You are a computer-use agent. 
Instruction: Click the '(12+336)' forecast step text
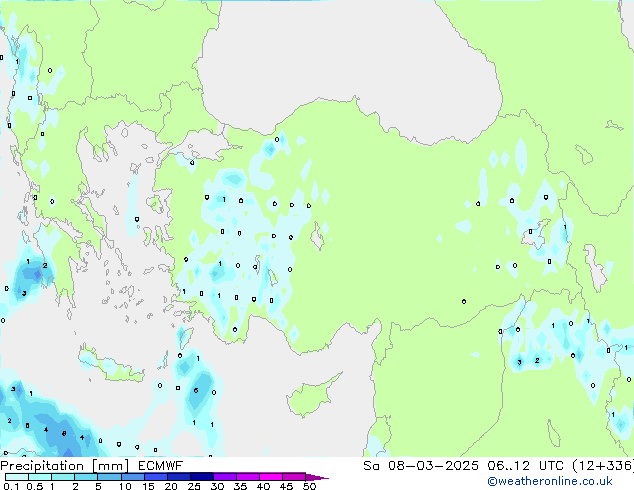pyautogui.click(x=603, y=465)
